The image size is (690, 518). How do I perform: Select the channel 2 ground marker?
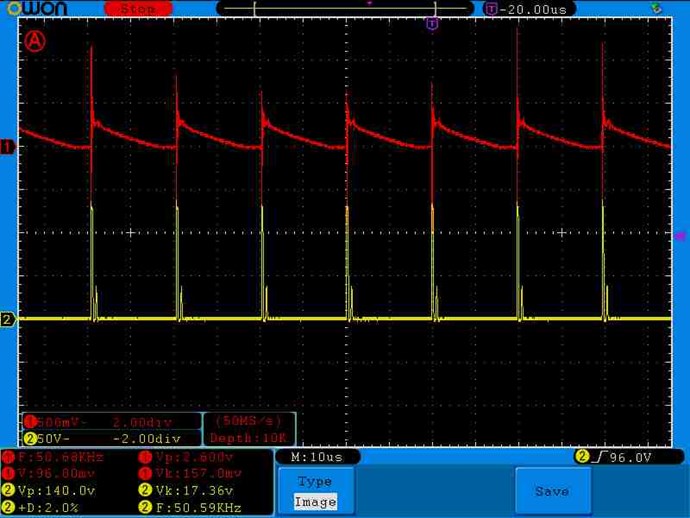(x=7, y=319)
